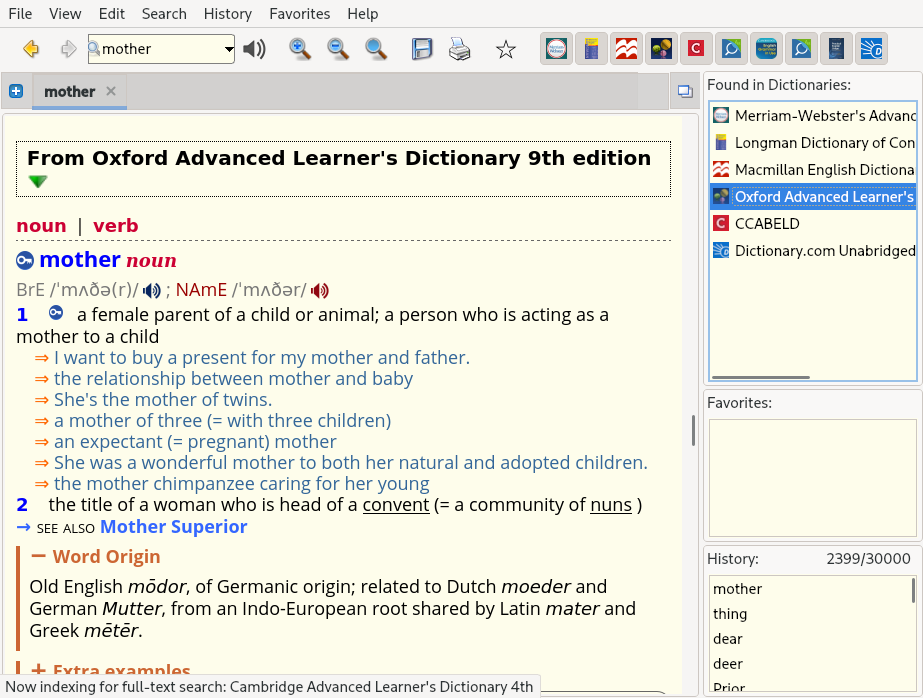Close the mother tab
The image size is (923, 698).
click(x=111, y=91)
